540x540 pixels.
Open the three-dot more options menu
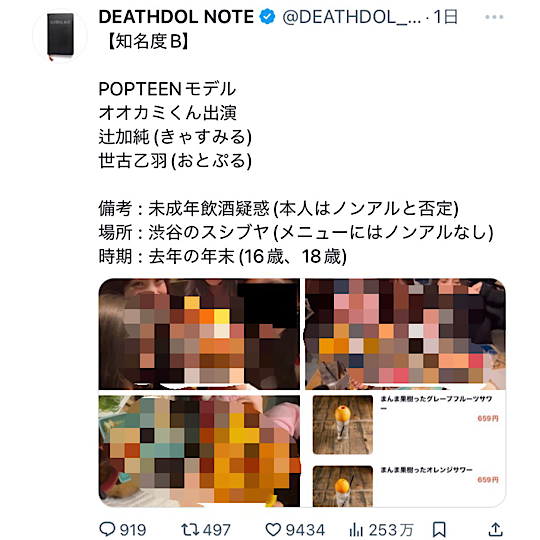coord(494,17)
